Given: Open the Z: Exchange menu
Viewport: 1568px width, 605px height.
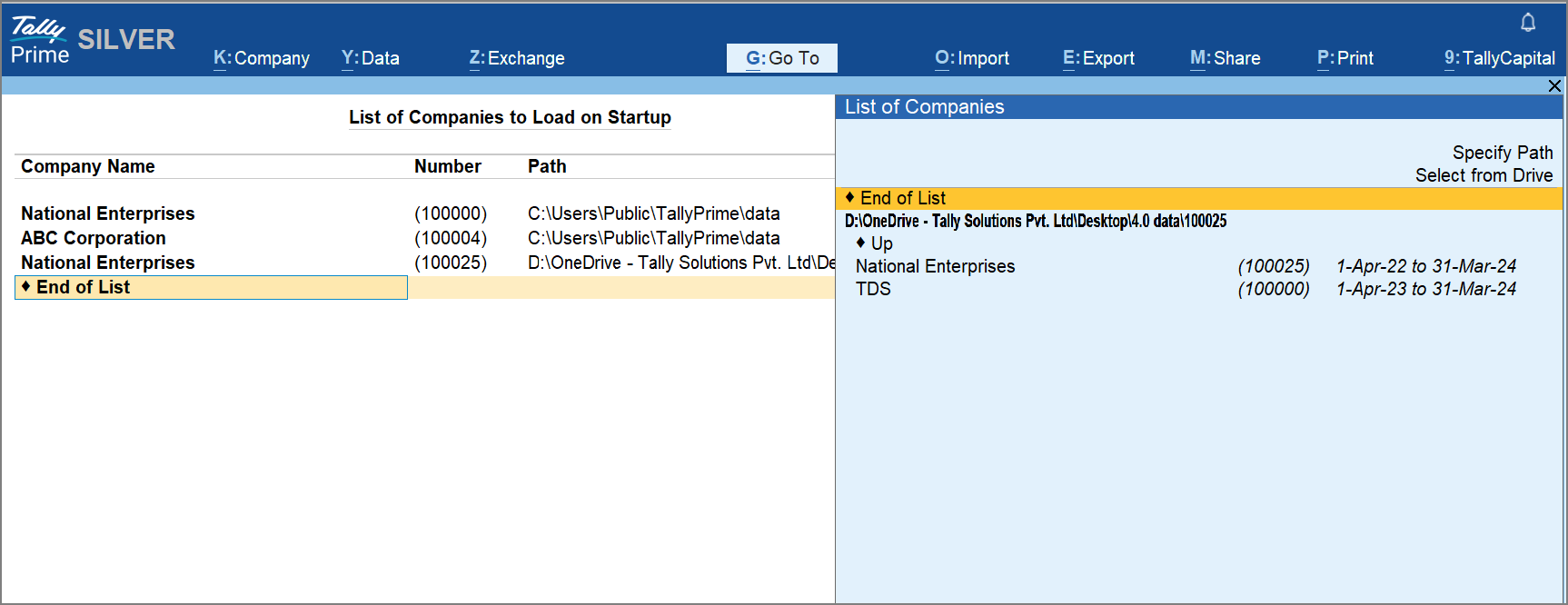Looking at the screenshot, I should click(517, 58).
